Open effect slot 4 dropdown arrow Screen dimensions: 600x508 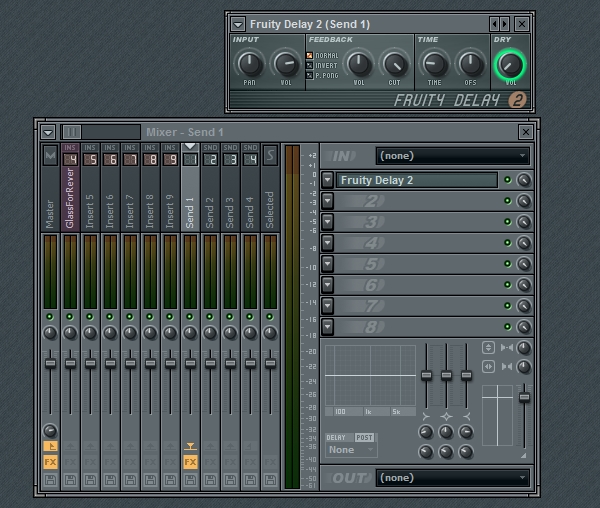(327, 243)
